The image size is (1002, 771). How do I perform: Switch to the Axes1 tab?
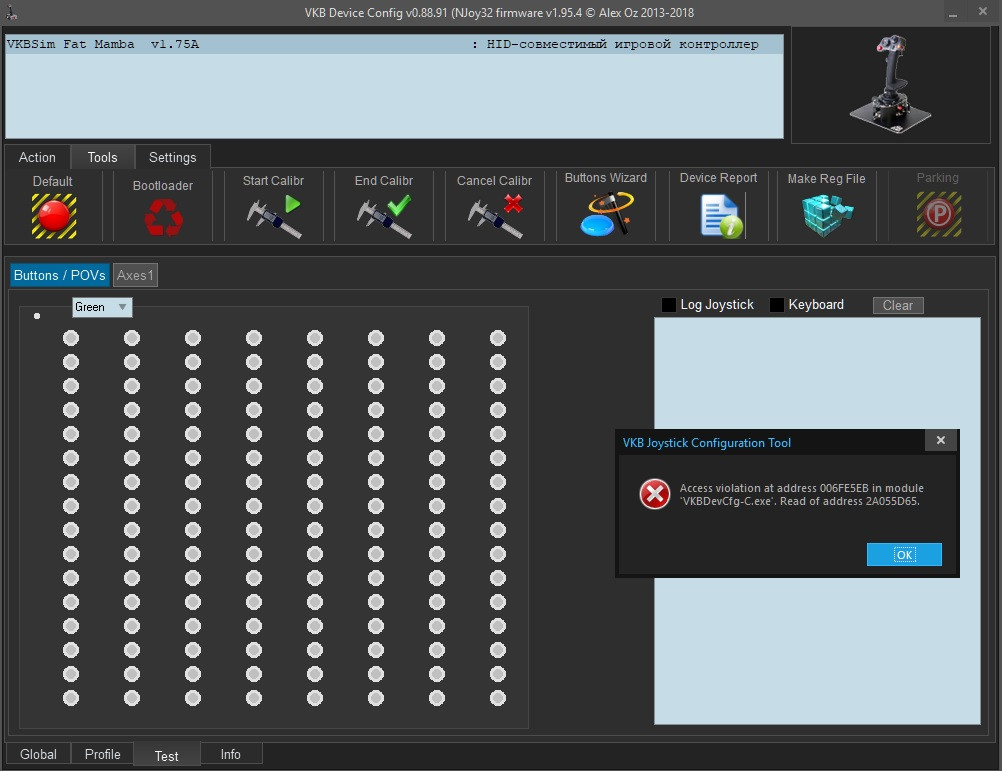coord(135,275)
